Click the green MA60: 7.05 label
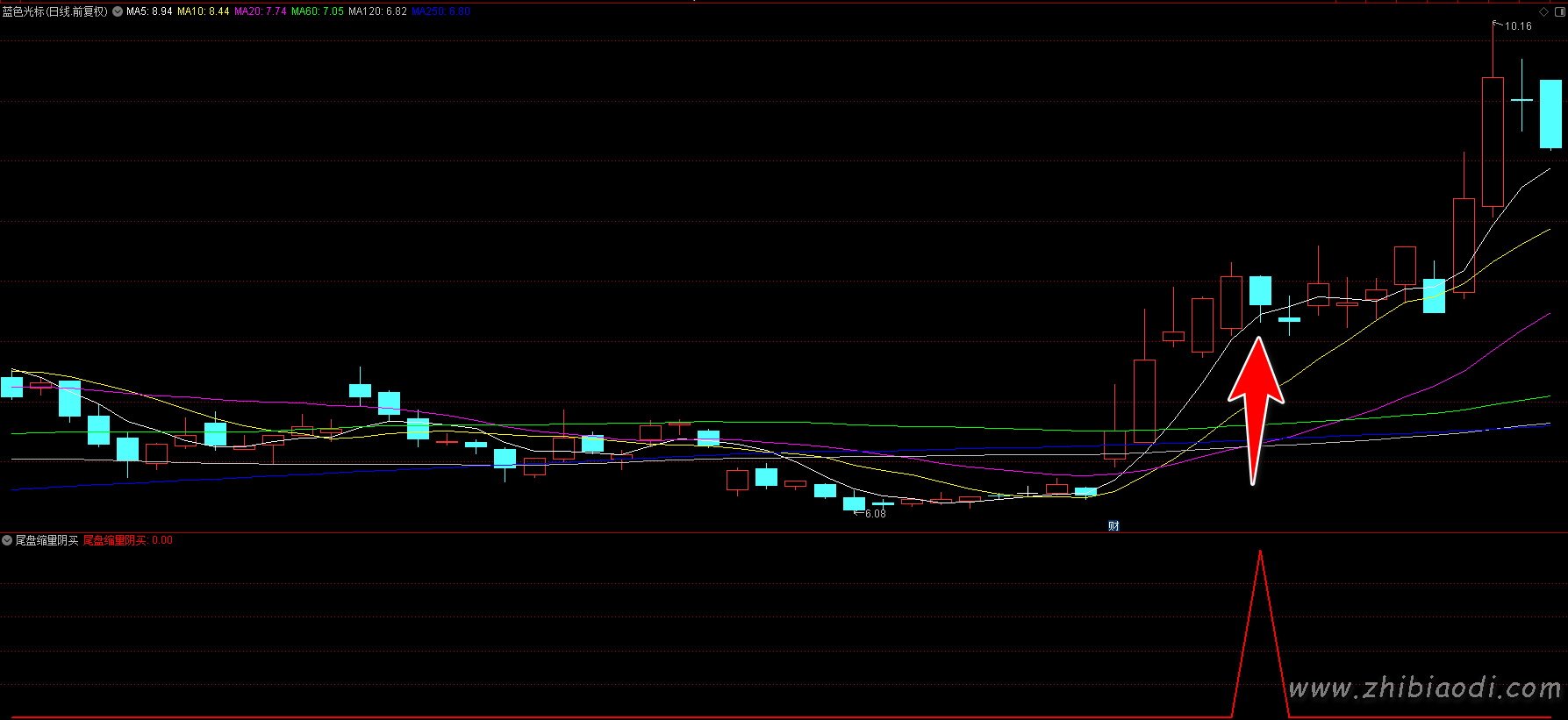1568x720 pixels. (318, 11)
